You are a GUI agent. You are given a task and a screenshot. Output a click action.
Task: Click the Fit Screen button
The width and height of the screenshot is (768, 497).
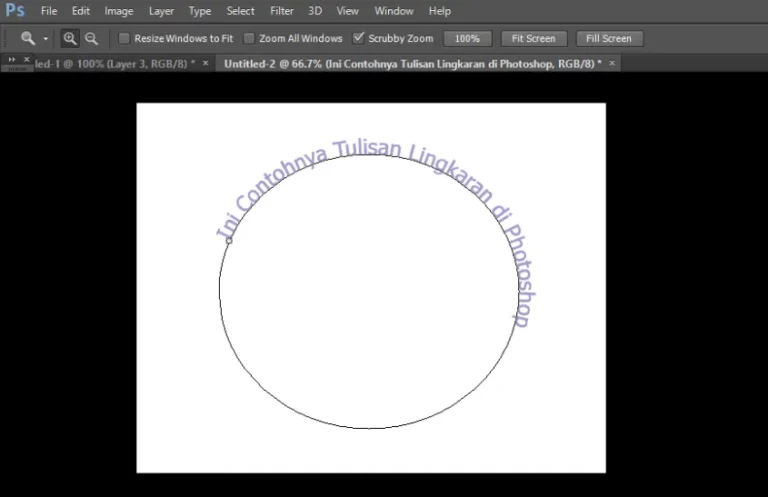coord(533,38)
